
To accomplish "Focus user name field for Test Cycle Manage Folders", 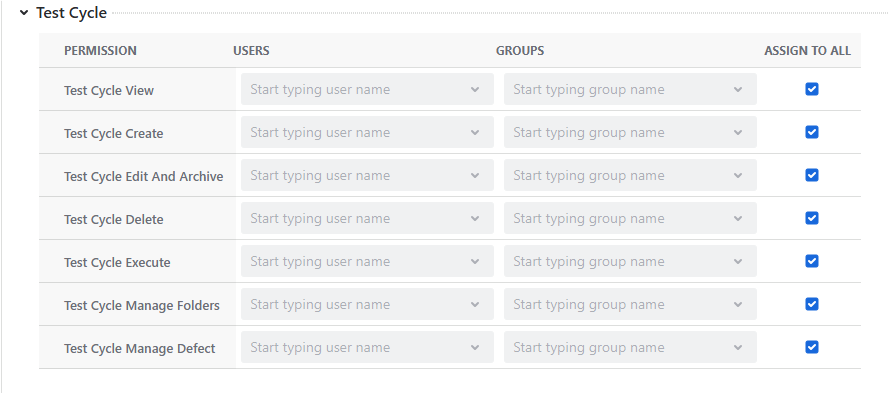I will [367, 304].
